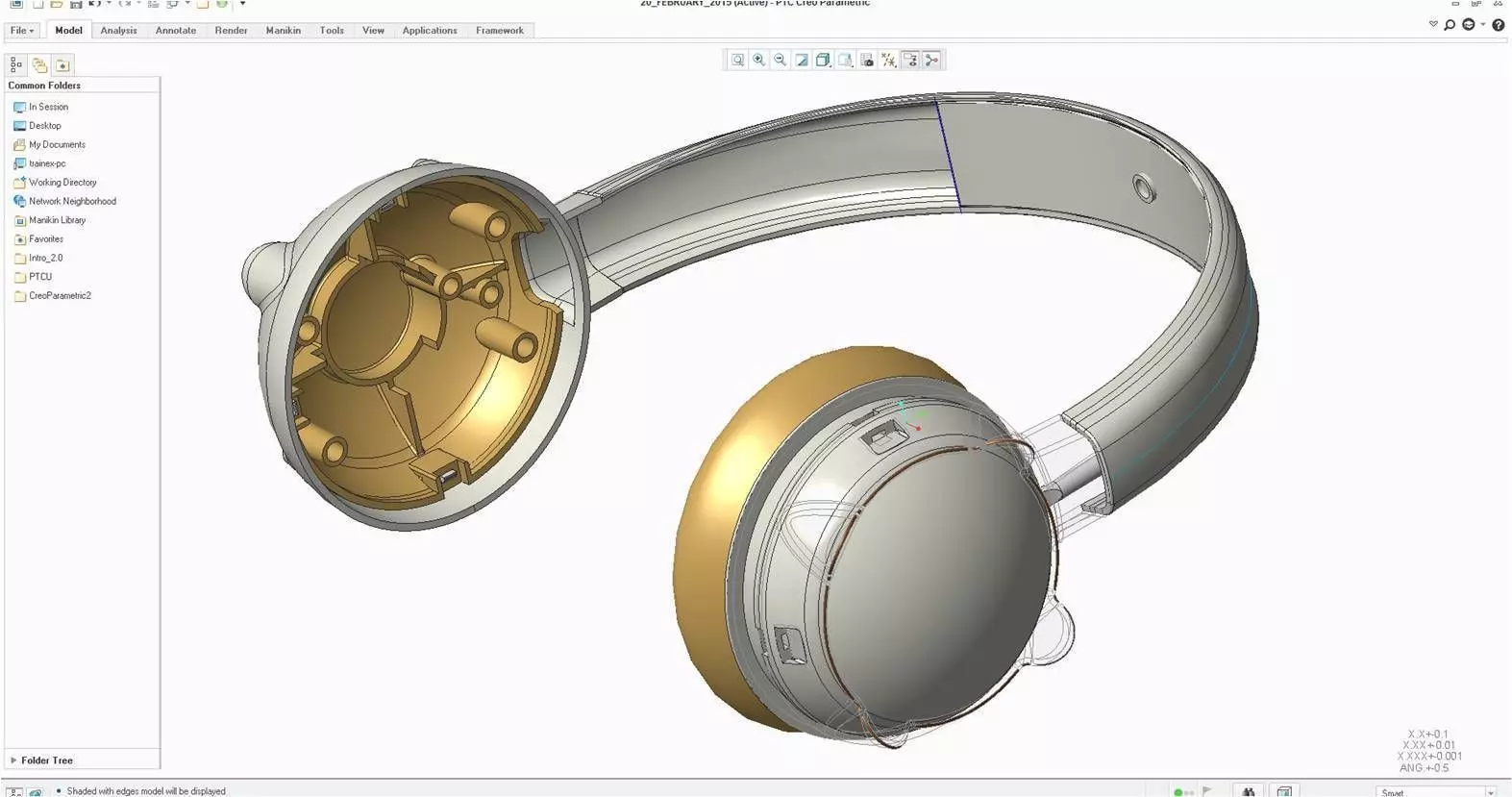The height and width of the screenshot is (797, 1512).
Task: Click the X.X+-0.1 tolerance text
Action: [x=1427, y=735]
